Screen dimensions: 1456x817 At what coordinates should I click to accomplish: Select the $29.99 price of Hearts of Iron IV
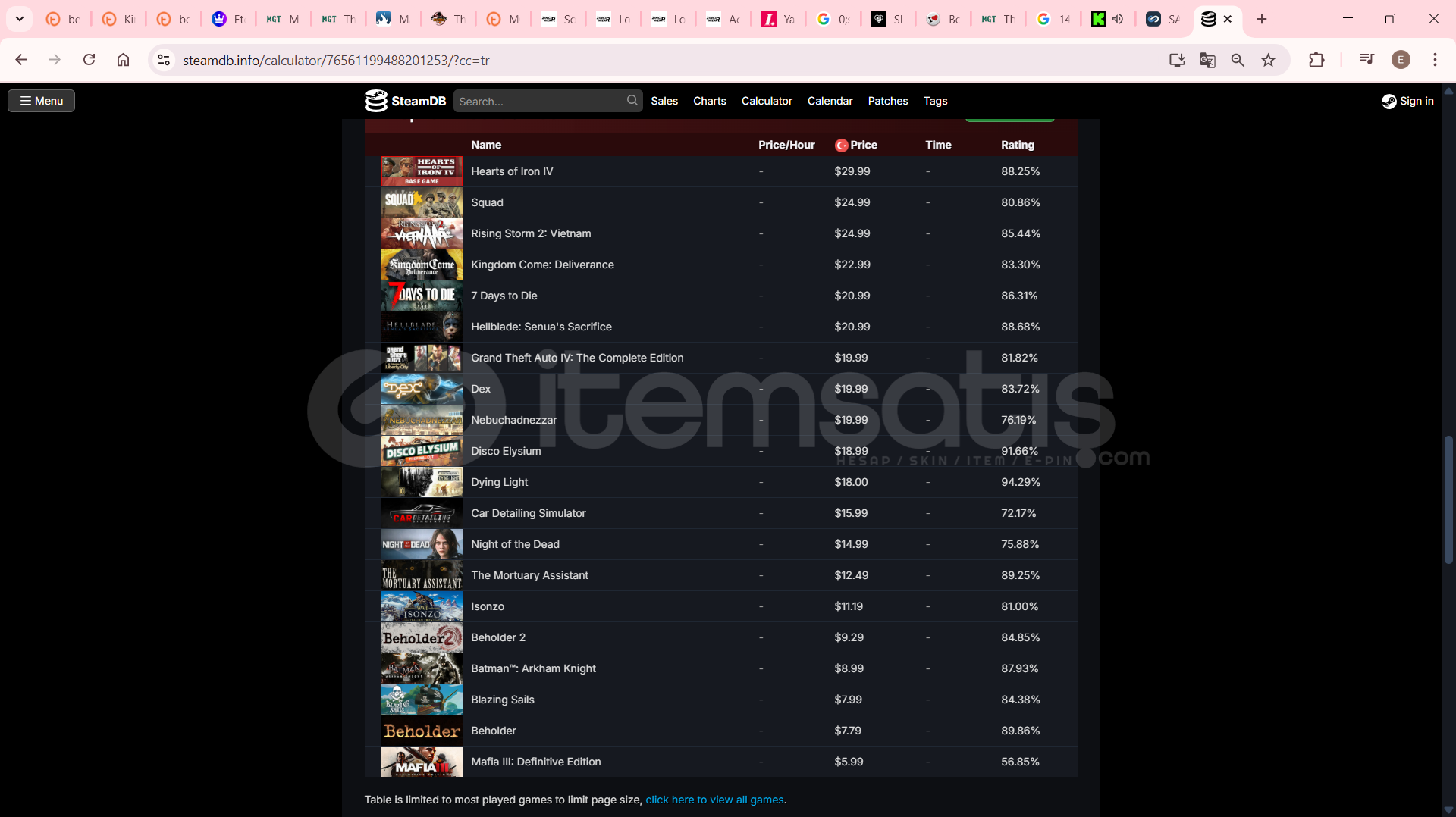pos(852,171)
